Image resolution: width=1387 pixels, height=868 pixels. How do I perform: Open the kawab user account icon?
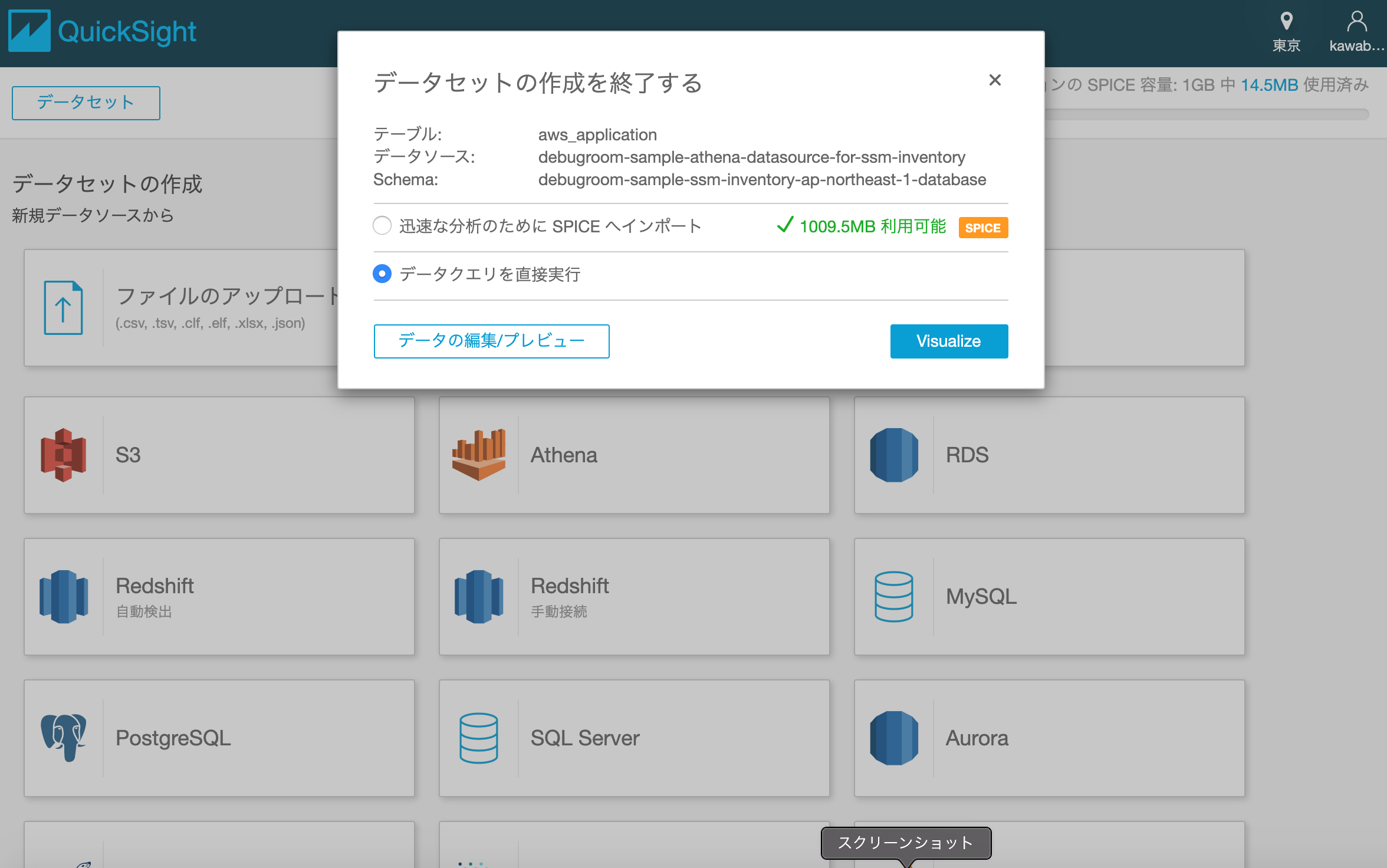coord(1357,22)
